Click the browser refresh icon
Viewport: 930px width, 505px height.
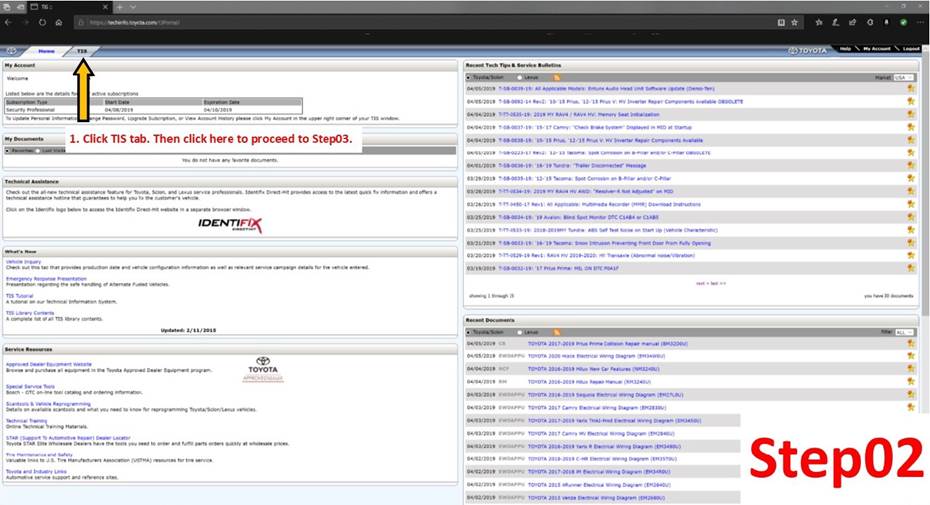42,23
